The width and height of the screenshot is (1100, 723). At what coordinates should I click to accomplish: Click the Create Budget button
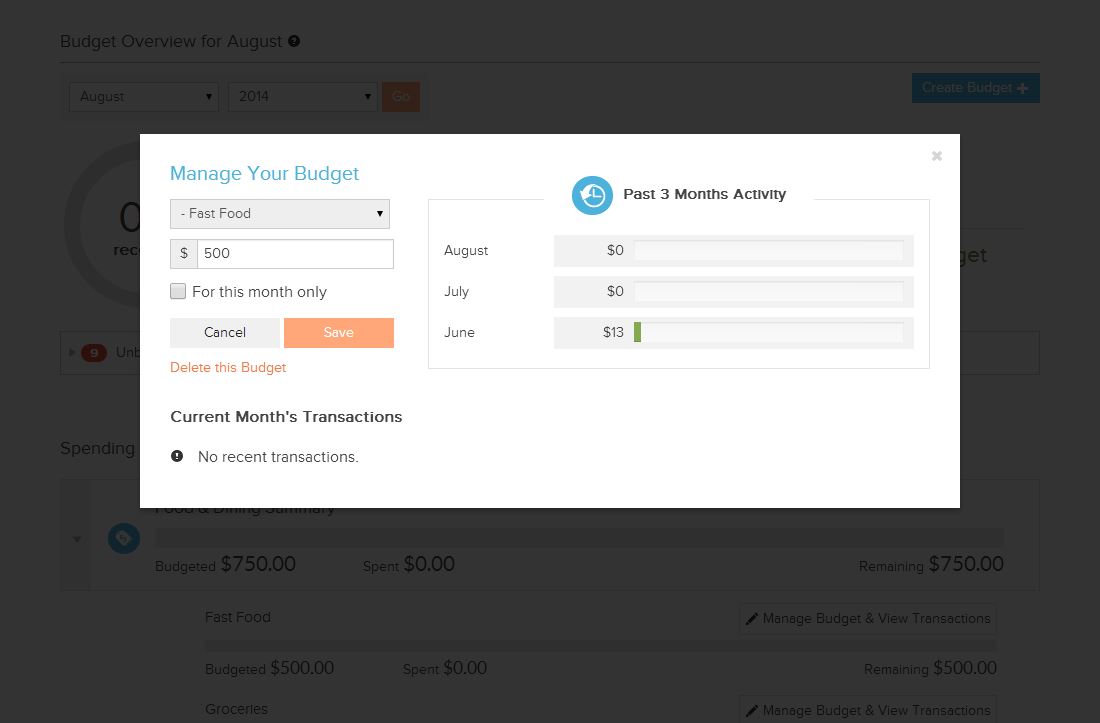coord(976,88)
